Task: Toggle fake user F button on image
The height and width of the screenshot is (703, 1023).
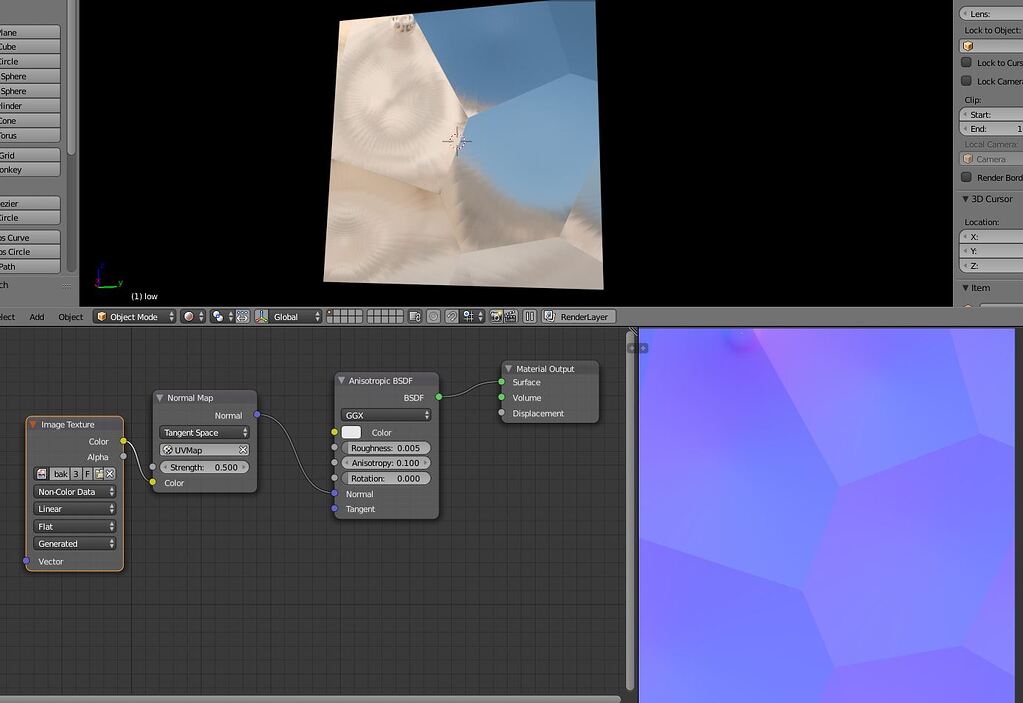Action: 87,473
